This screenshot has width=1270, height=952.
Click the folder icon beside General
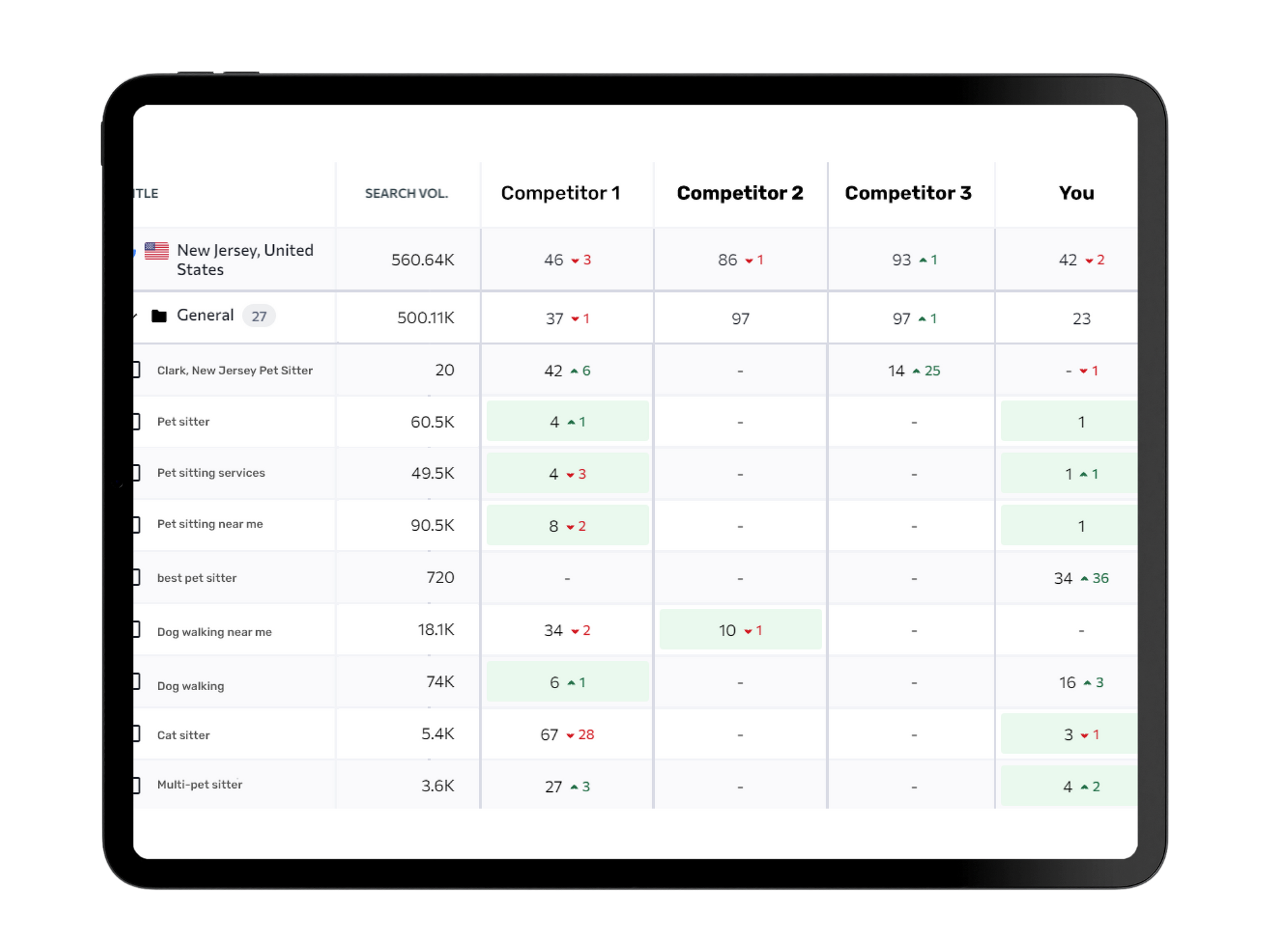(x=159, y=315)
